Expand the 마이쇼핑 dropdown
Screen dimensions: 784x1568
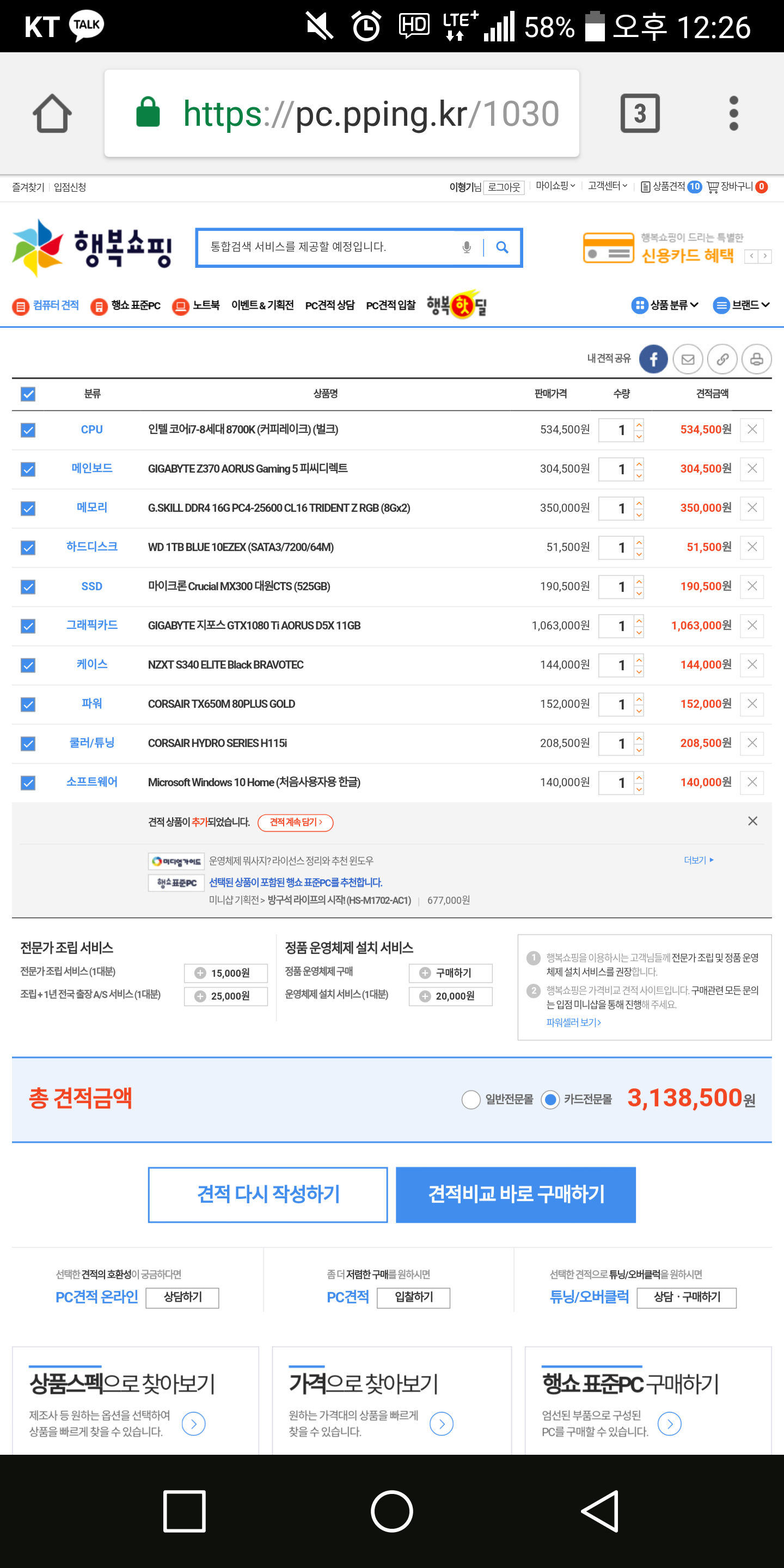[x=555, y=186]
